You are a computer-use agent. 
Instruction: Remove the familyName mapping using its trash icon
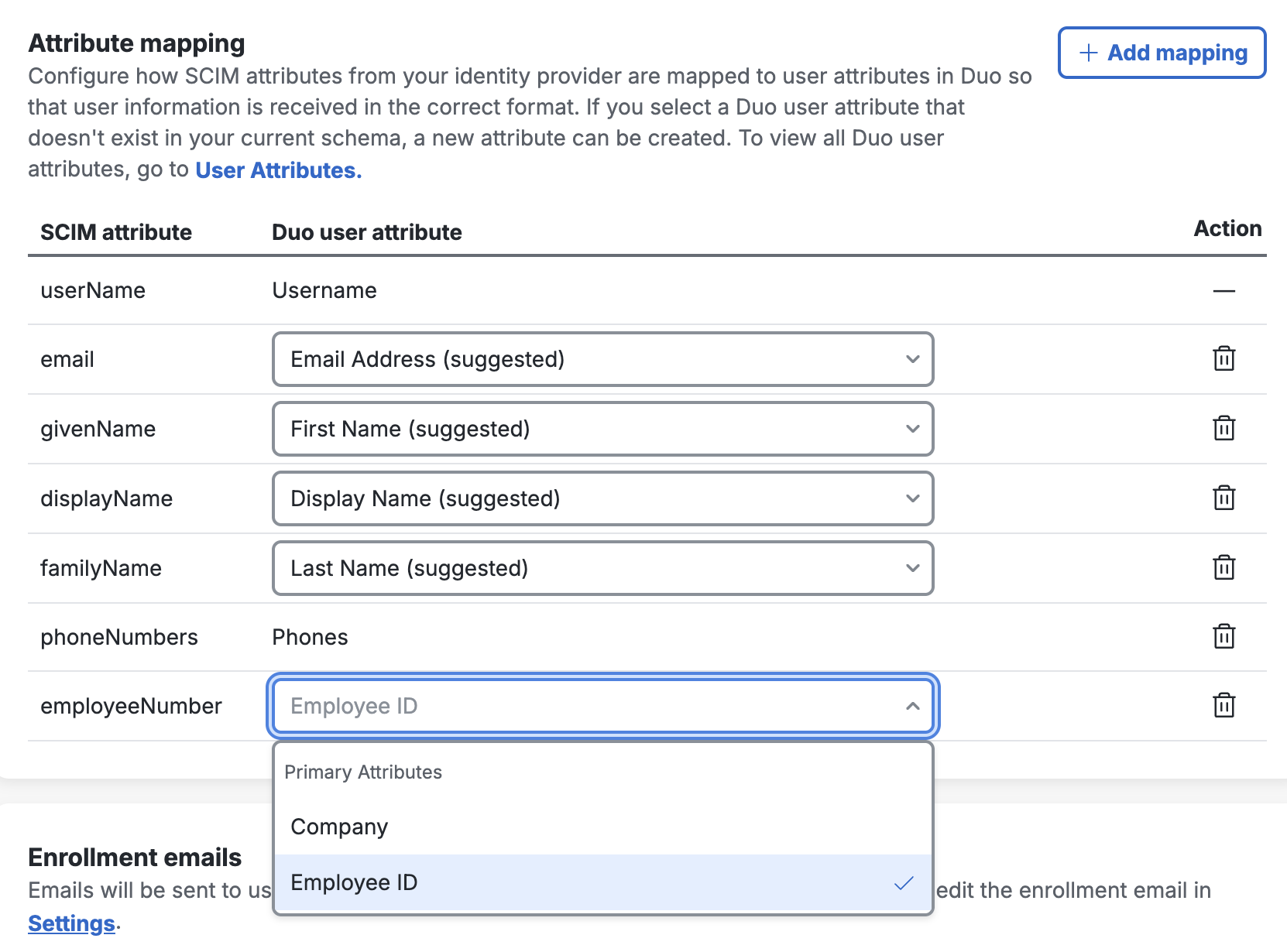point(1224,568)
